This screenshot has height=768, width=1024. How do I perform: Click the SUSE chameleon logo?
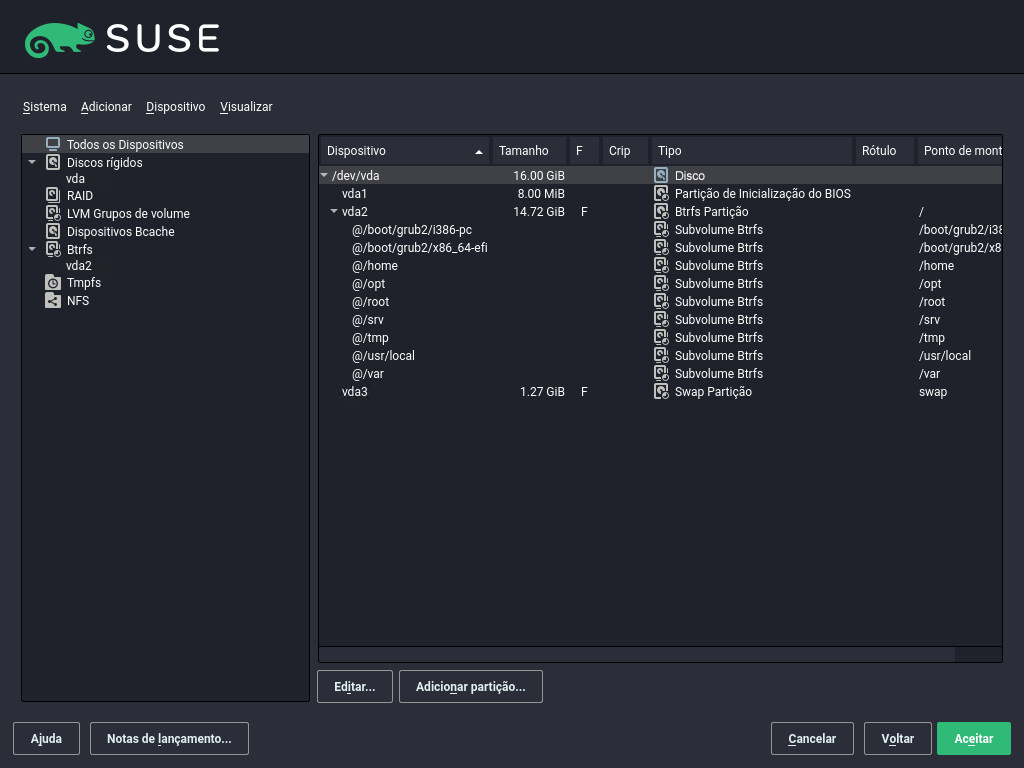[x=59, y=39]
